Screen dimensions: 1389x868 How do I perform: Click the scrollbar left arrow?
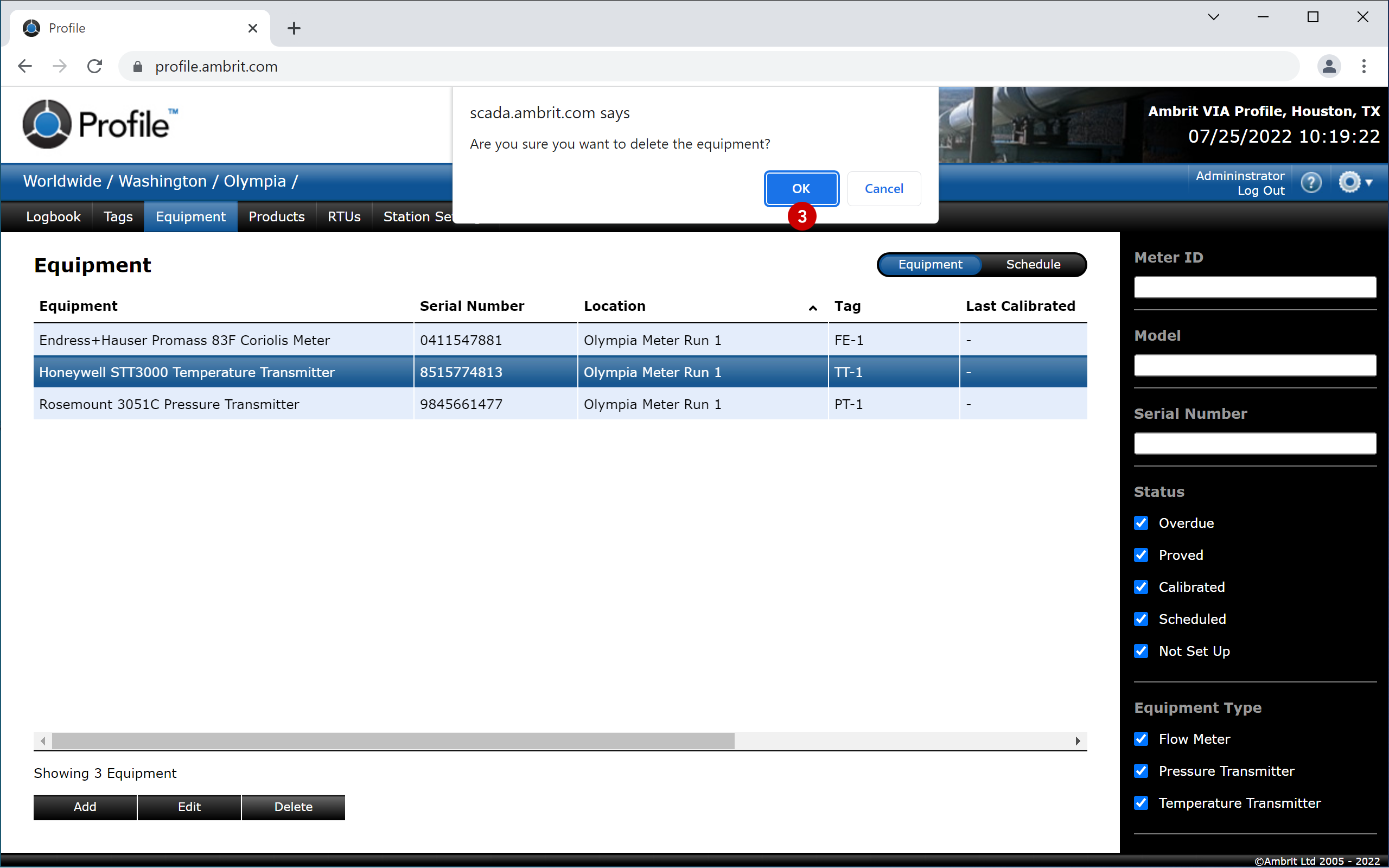43,741
